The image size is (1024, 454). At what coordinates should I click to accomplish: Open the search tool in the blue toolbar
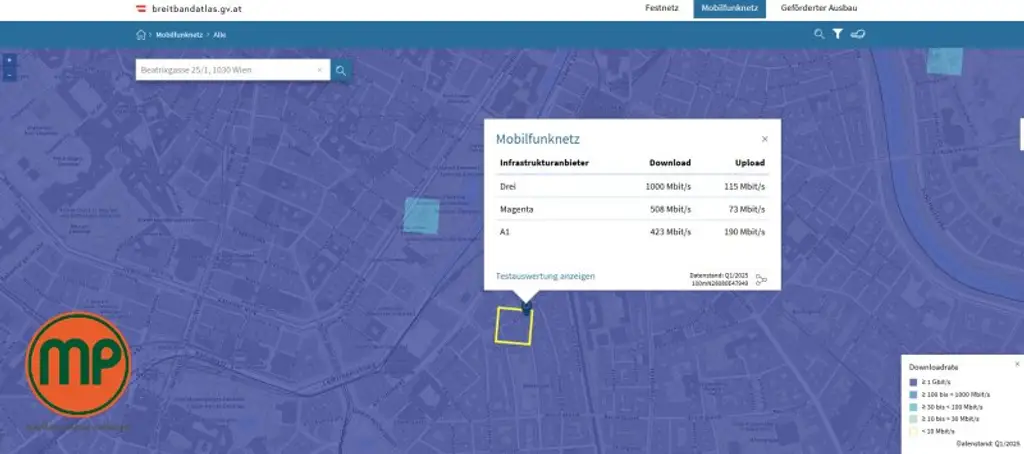(819, 34)
